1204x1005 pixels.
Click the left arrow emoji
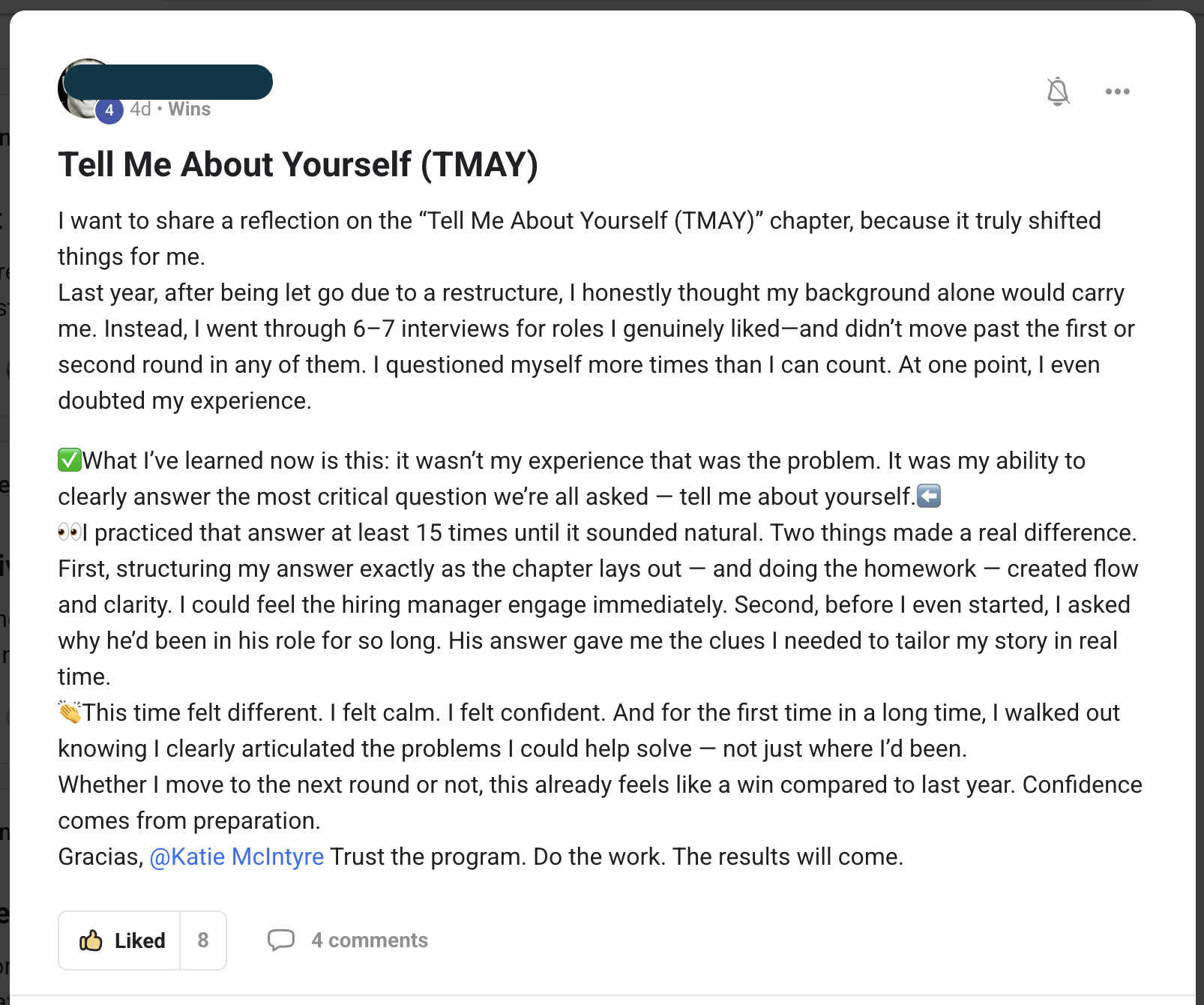pos(929,496)
